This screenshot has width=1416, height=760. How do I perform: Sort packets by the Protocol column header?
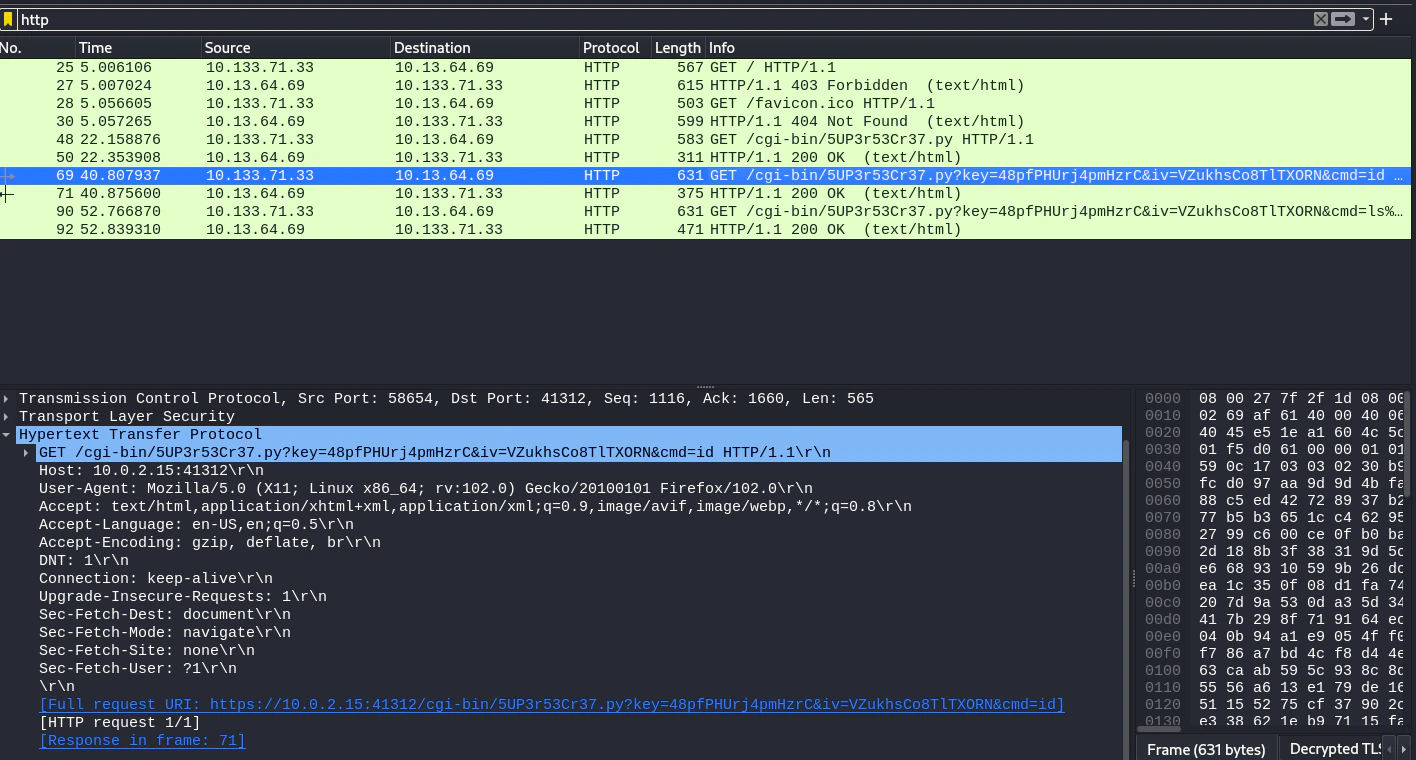click(616, 48)
